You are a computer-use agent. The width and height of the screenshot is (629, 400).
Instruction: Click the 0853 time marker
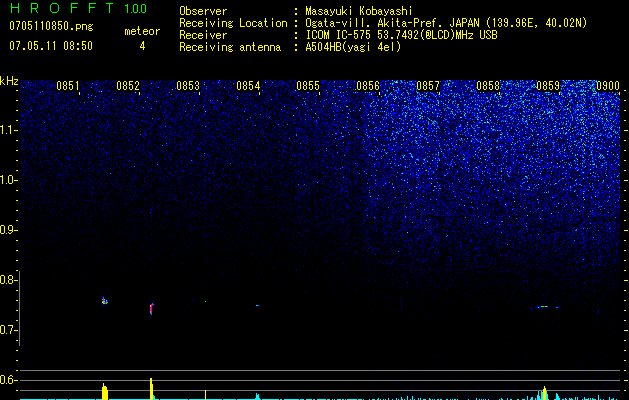pos(188,85)
